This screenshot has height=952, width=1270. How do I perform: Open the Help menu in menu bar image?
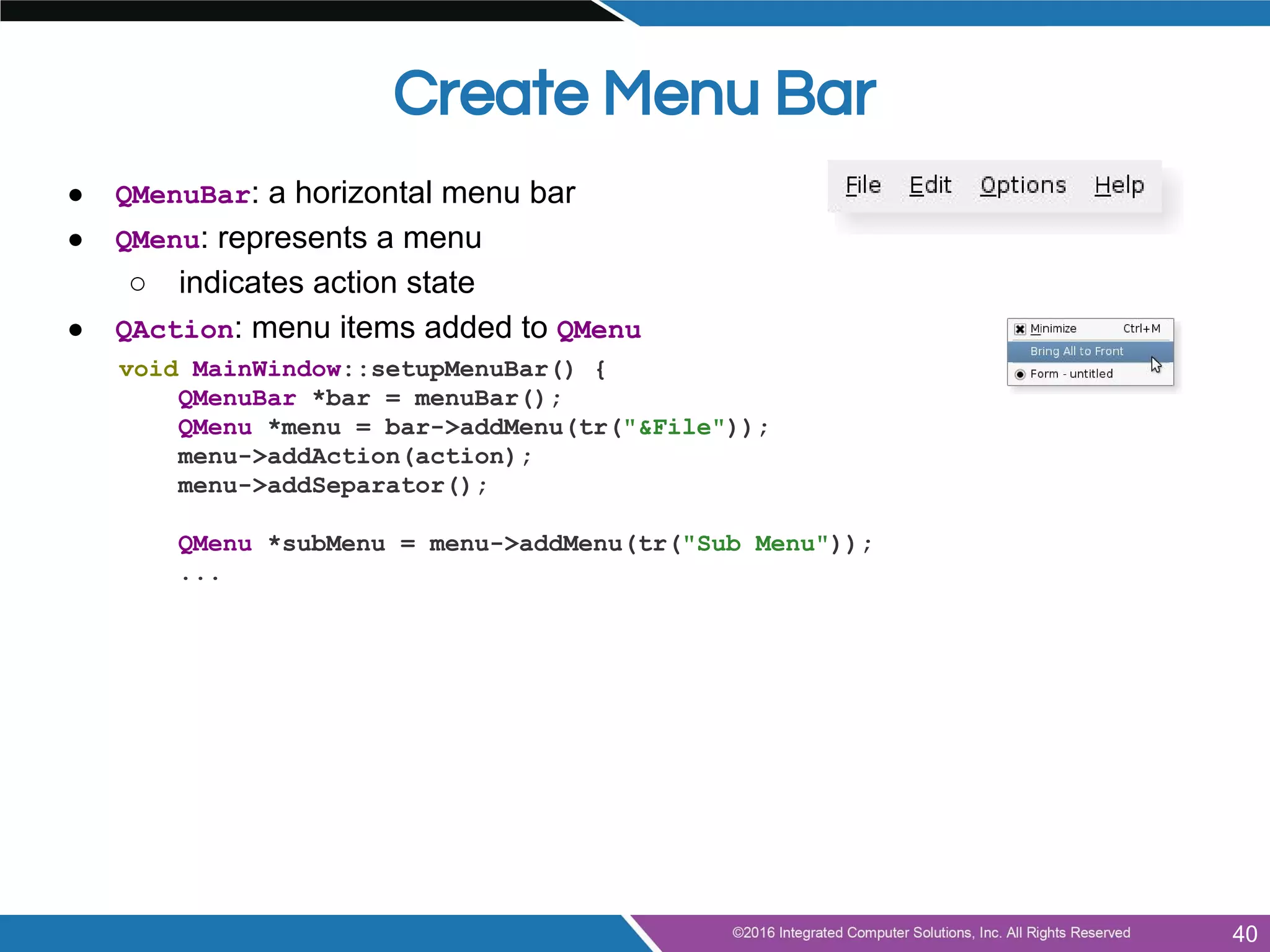tap(1119, 186)
